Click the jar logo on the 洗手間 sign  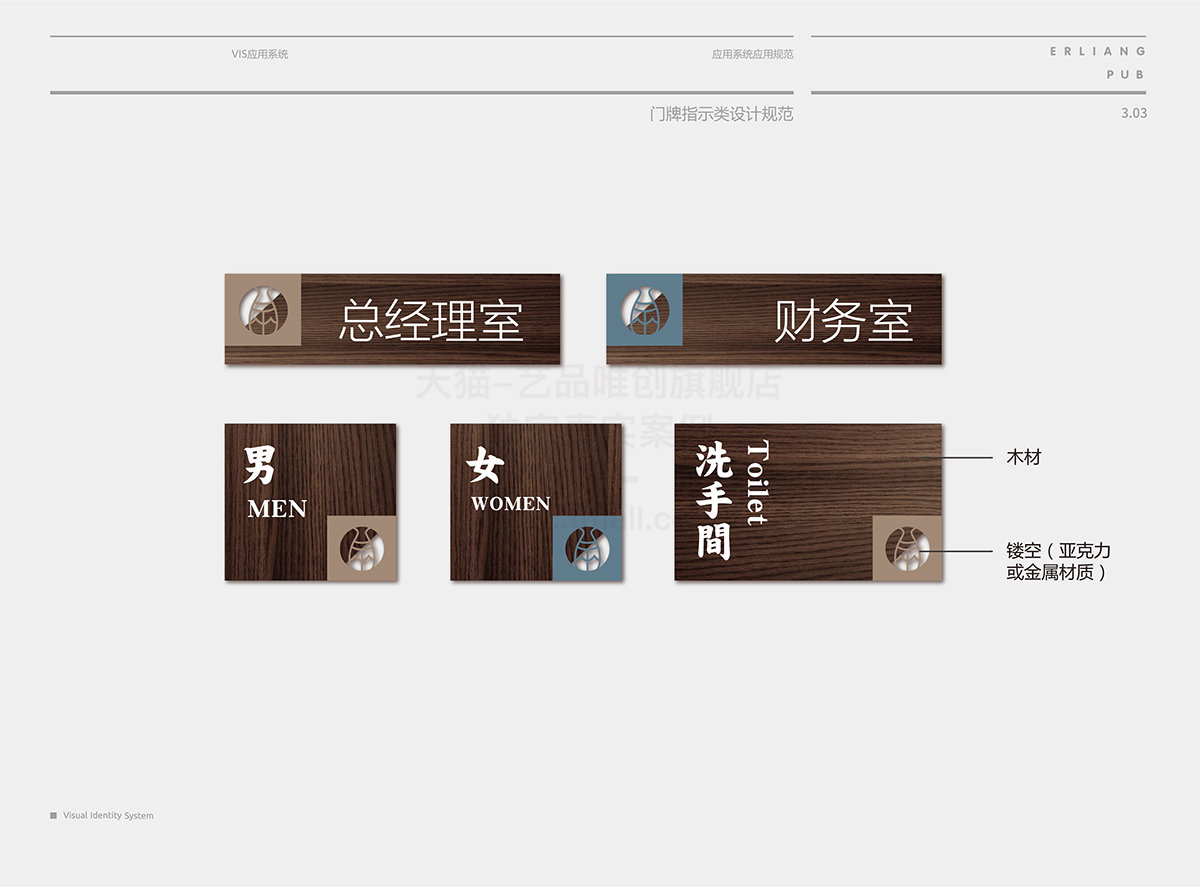point(907,548)
